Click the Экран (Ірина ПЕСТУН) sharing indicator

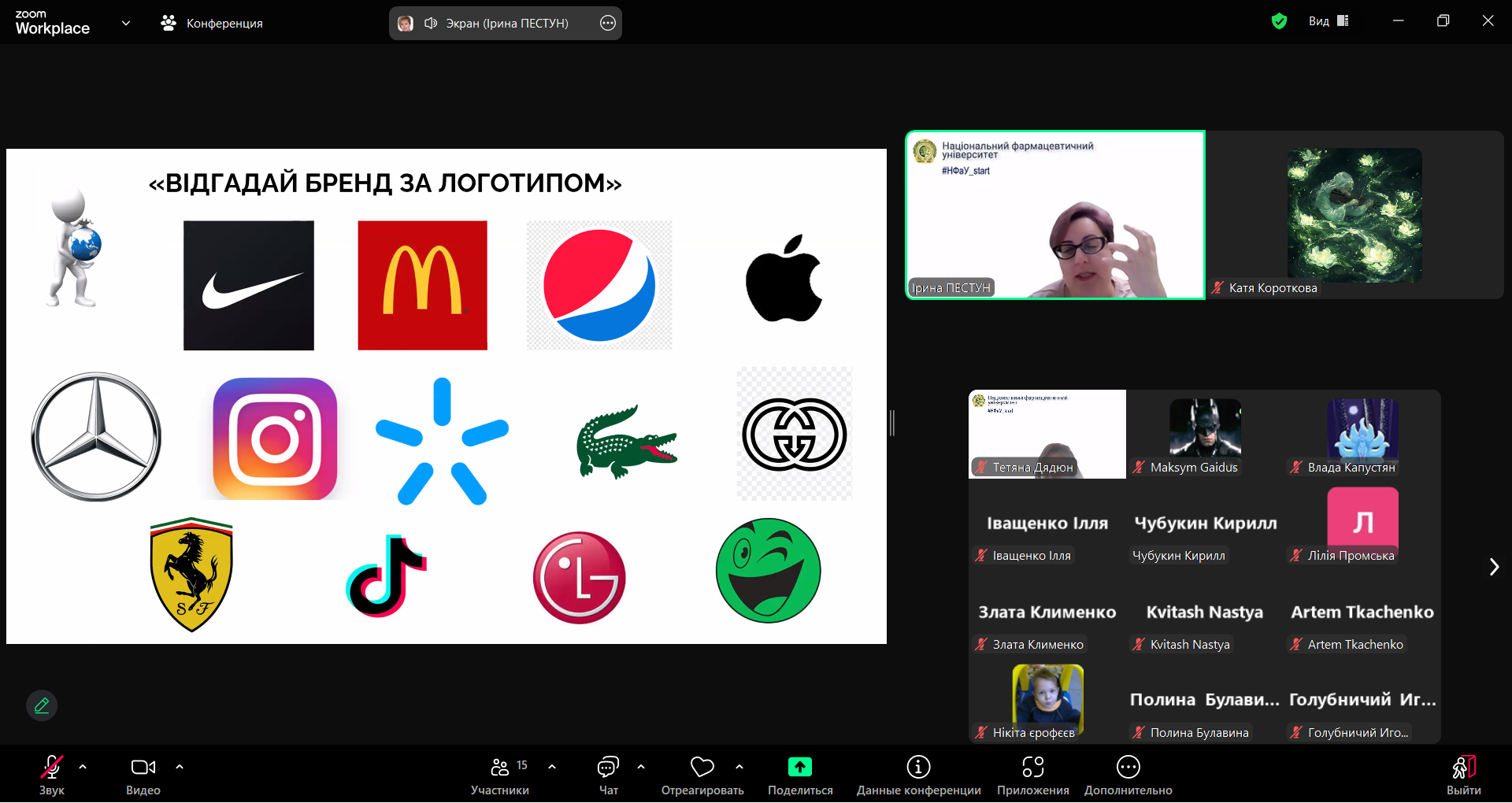[506, 23]
